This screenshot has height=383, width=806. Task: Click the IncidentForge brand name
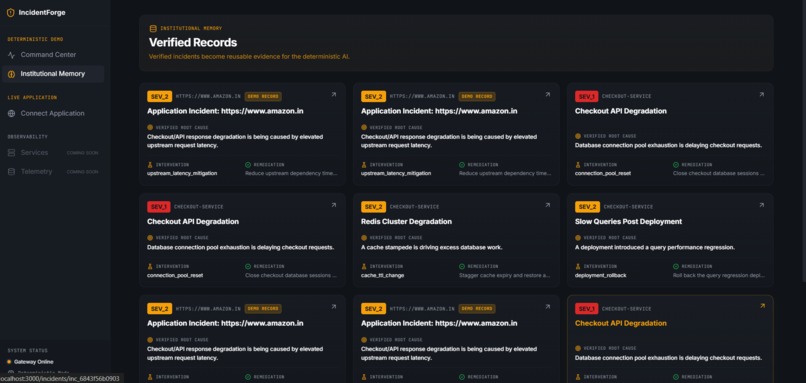tap(42, 13)
